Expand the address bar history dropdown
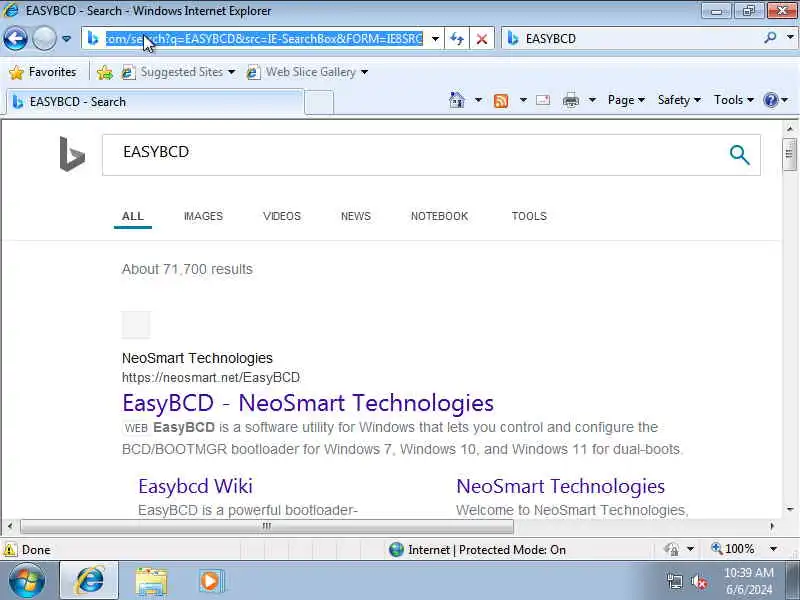The image size is (800, 600). [x=435, y=39]
